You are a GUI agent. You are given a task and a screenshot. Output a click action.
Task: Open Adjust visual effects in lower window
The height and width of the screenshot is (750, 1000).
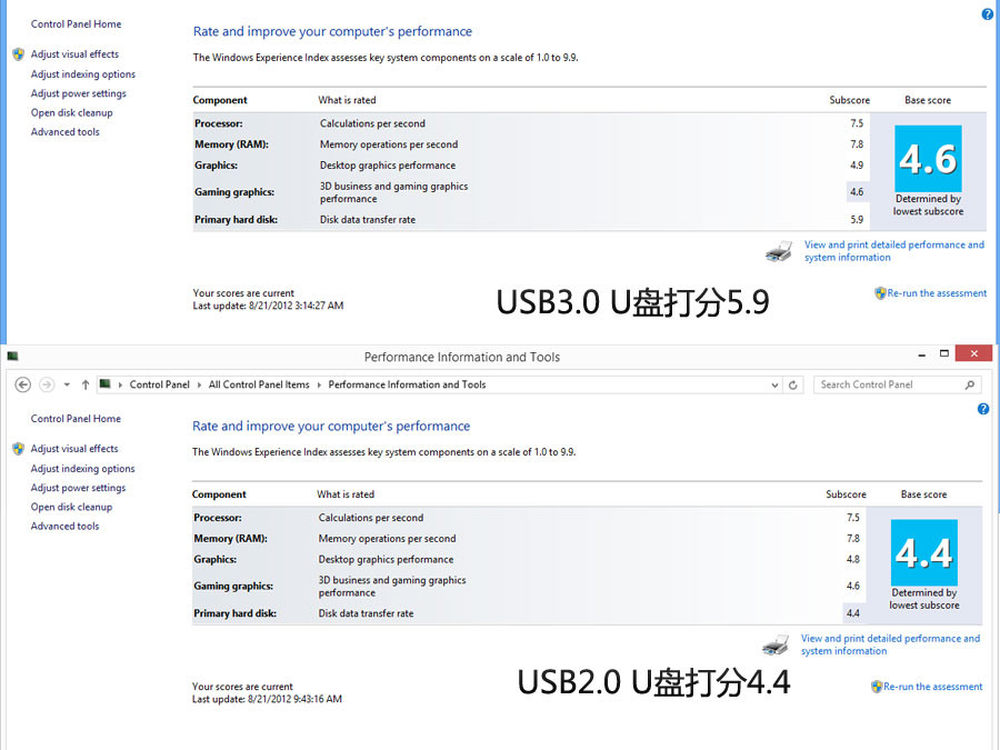tap(75, 448)
